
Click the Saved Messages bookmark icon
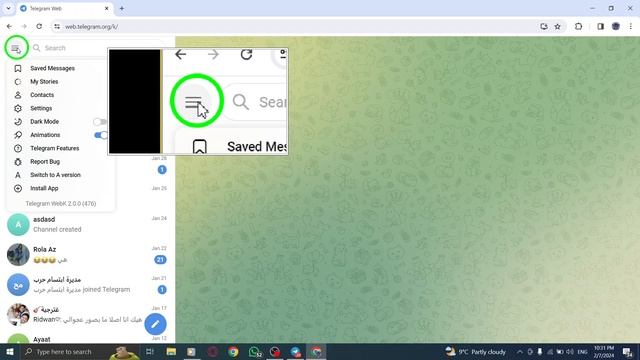point(18,68)
